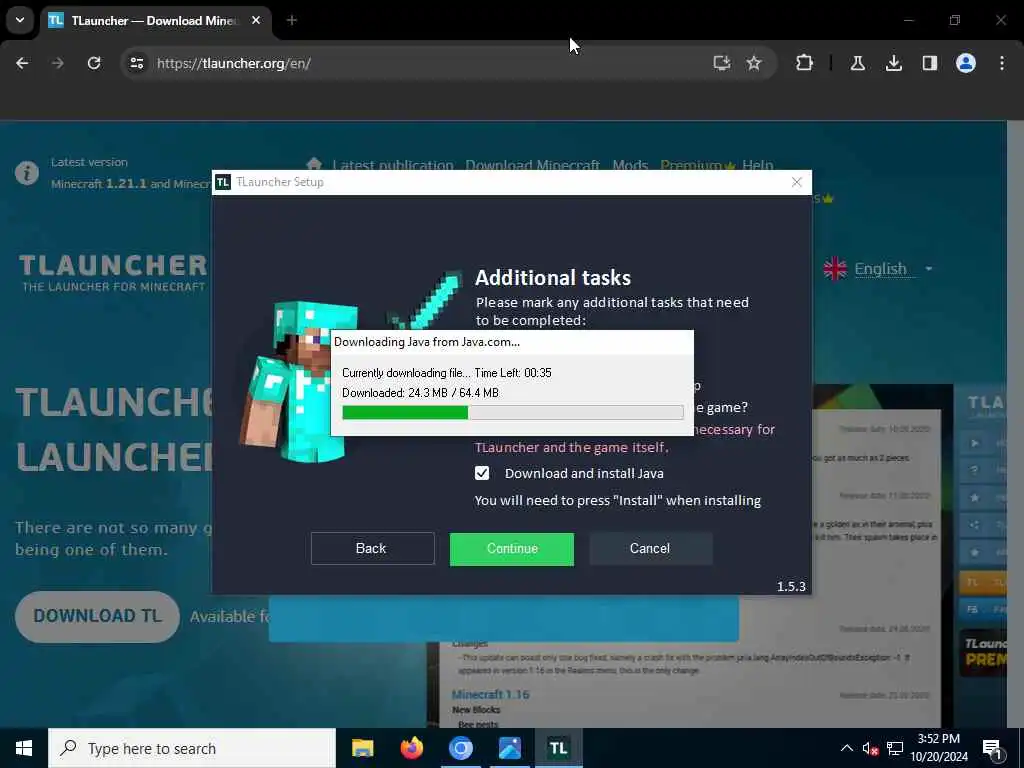Open the Premium menu item

(x=697, y=165)
